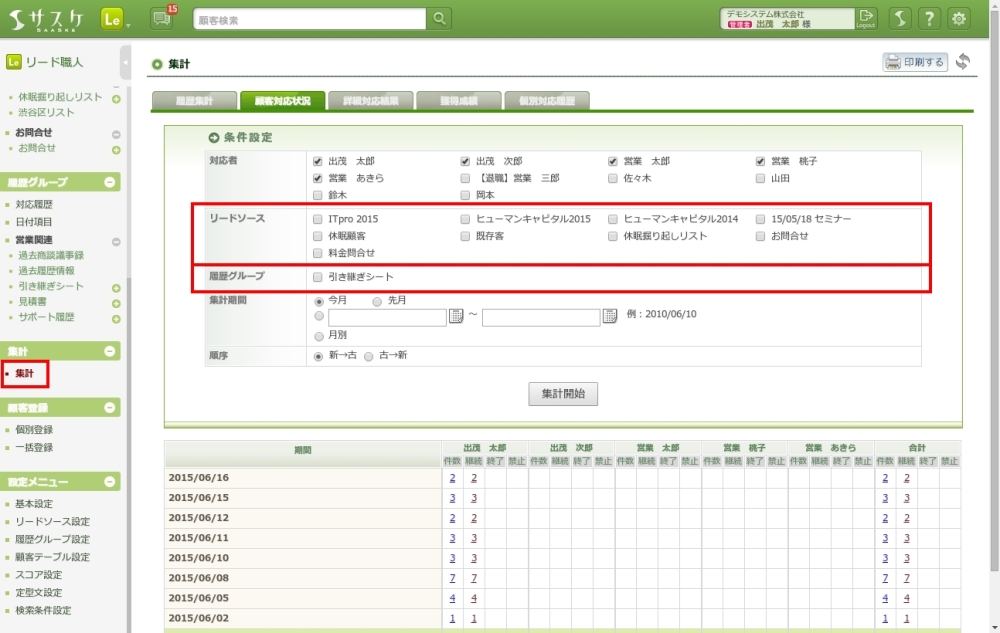Enable the 引き継ぎシート checkbox

(x=318, y=277)
